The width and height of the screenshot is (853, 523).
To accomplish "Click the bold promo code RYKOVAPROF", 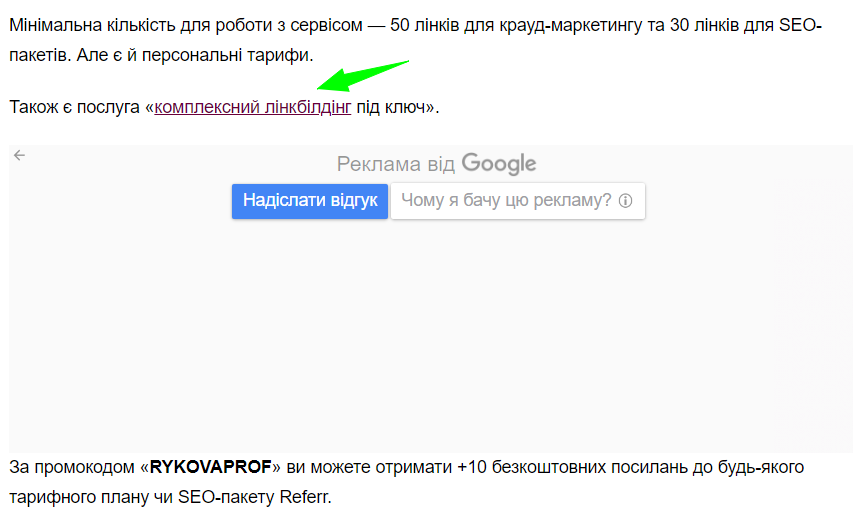I will (211, 467).
